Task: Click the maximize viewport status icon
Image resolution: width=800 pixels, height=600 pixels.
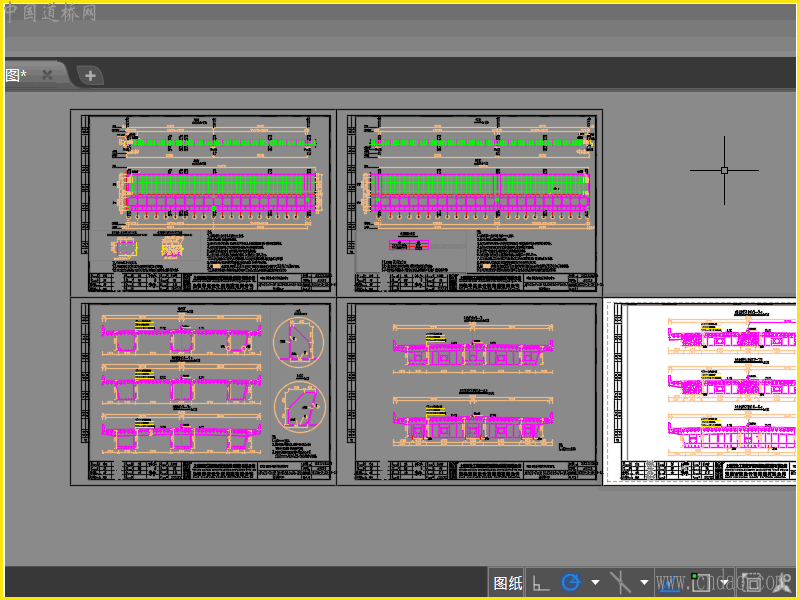Action: click(752, 583)
